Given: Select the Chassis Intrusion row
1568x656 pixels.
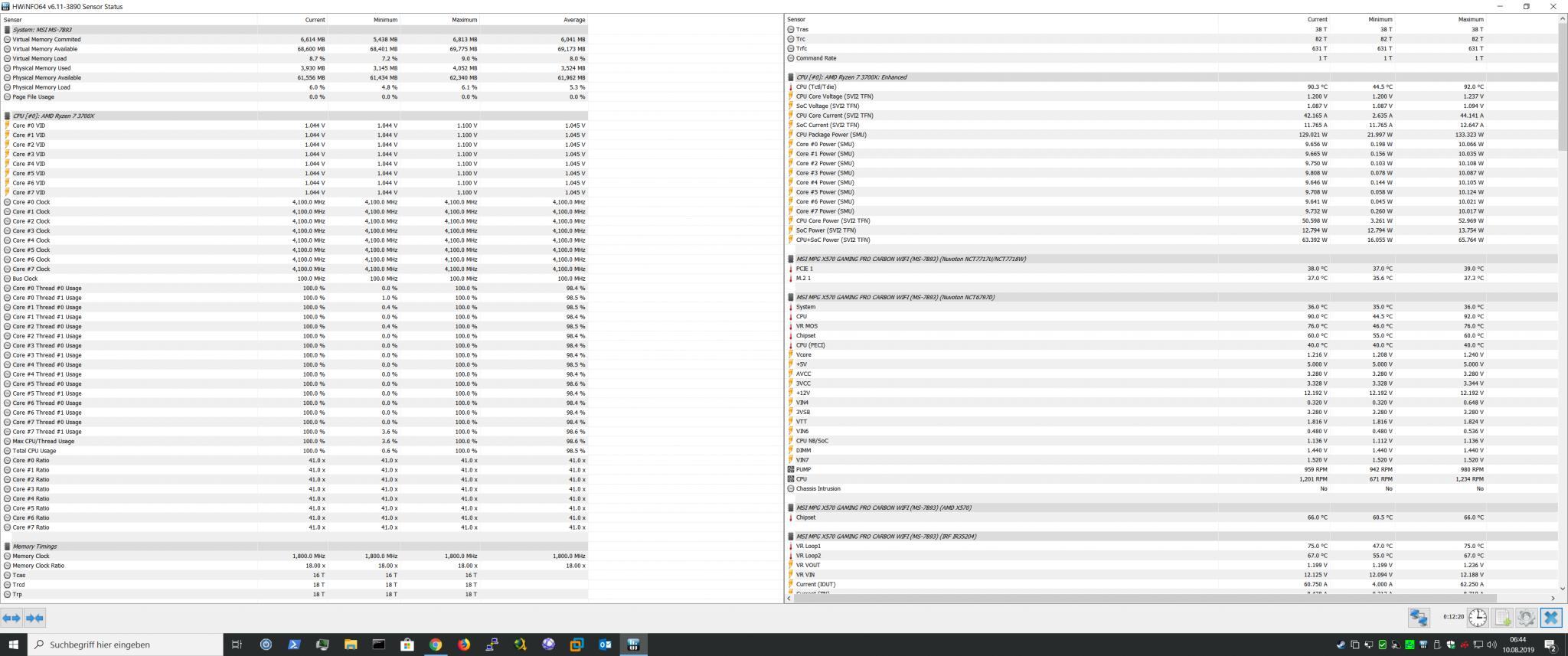Looking at the screenshot, I should (1171, 488).
